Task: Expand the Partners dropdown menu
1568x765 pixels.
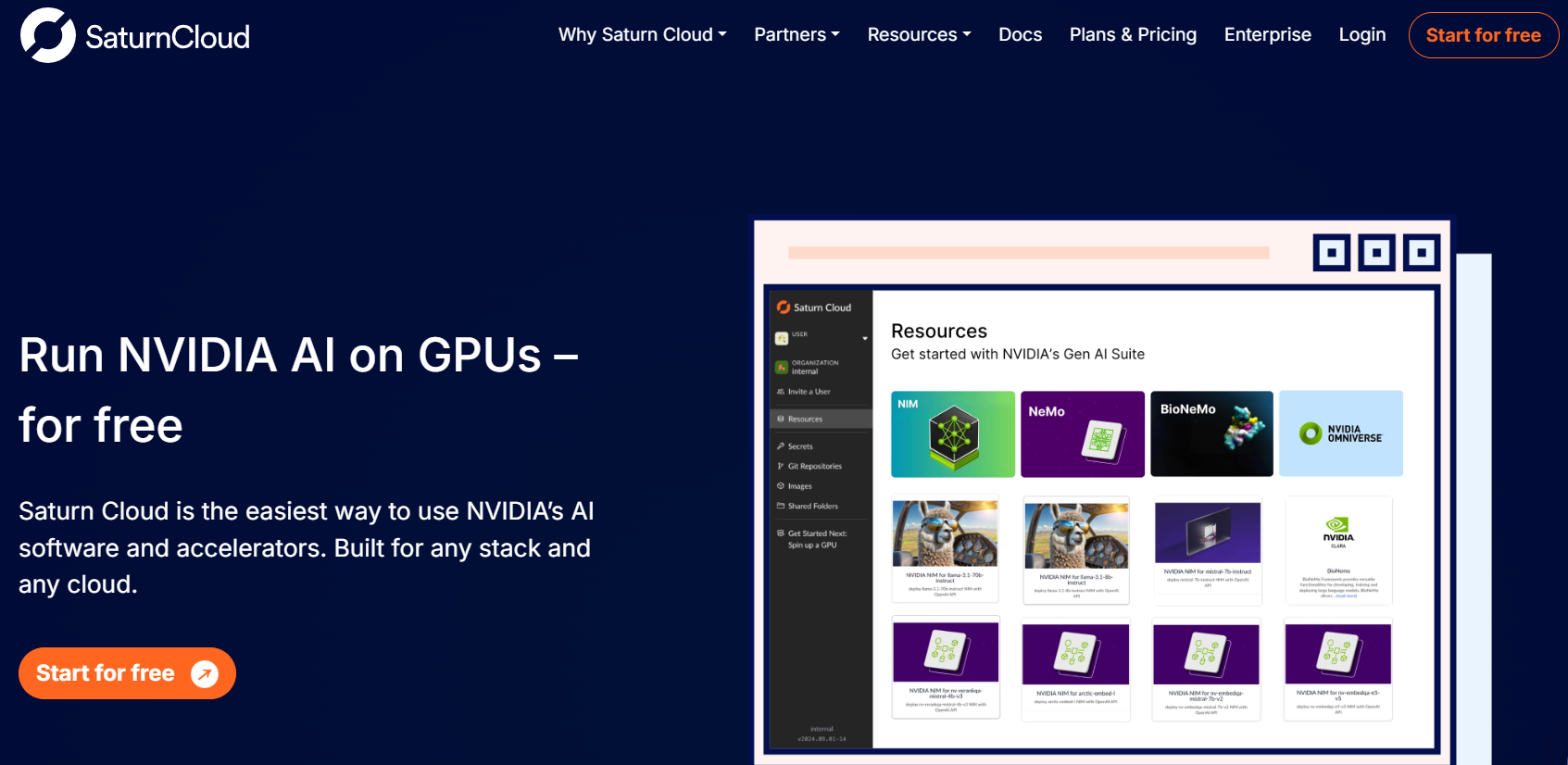Action: (797, 35)
